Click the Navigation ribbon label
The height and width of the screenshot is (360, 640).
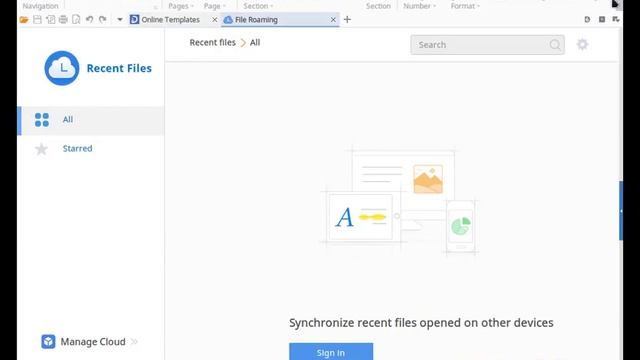(40, 6)
